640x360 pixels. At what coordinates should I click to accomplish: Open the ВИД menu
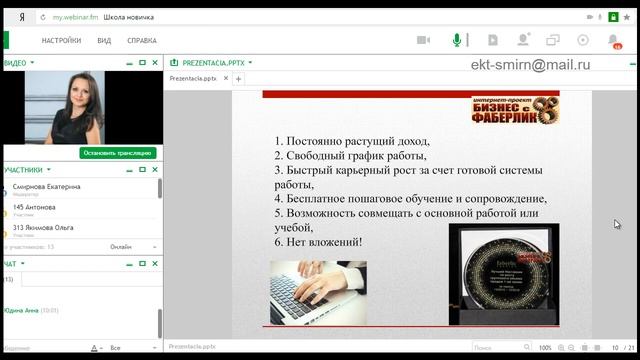tap(104, 40)
